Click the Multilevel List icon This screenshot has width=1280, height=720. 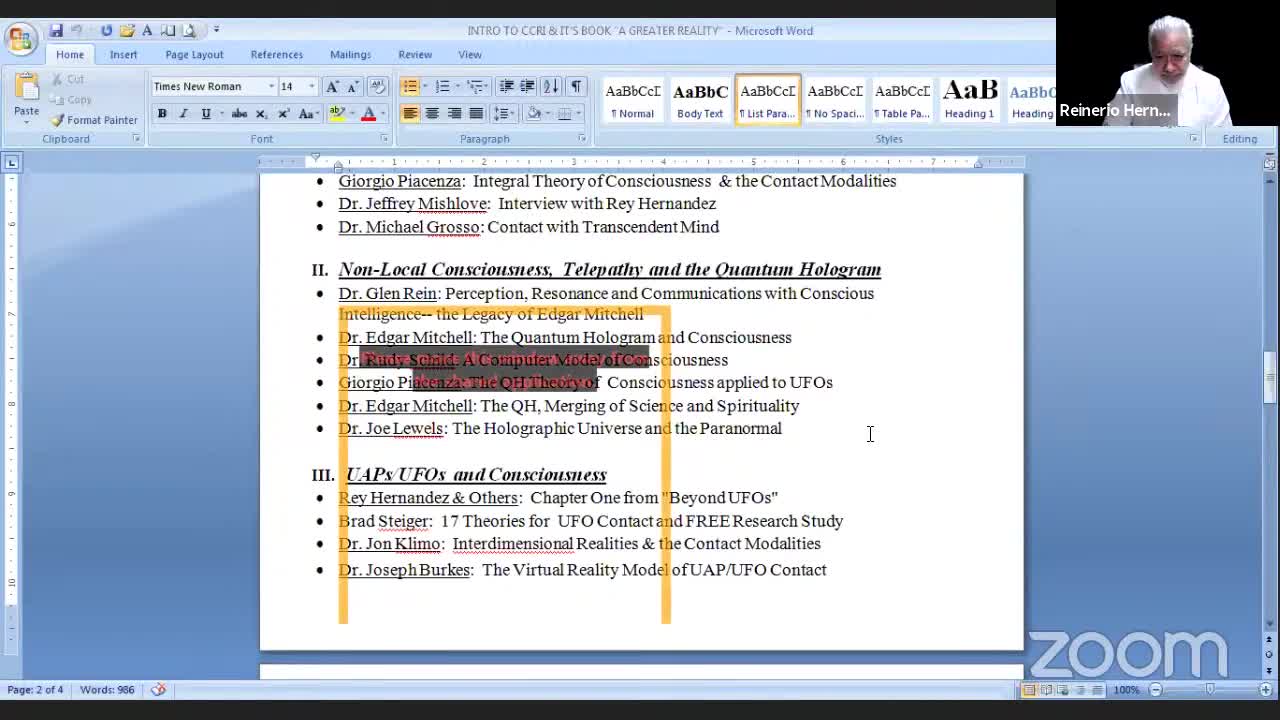[476, 87]
